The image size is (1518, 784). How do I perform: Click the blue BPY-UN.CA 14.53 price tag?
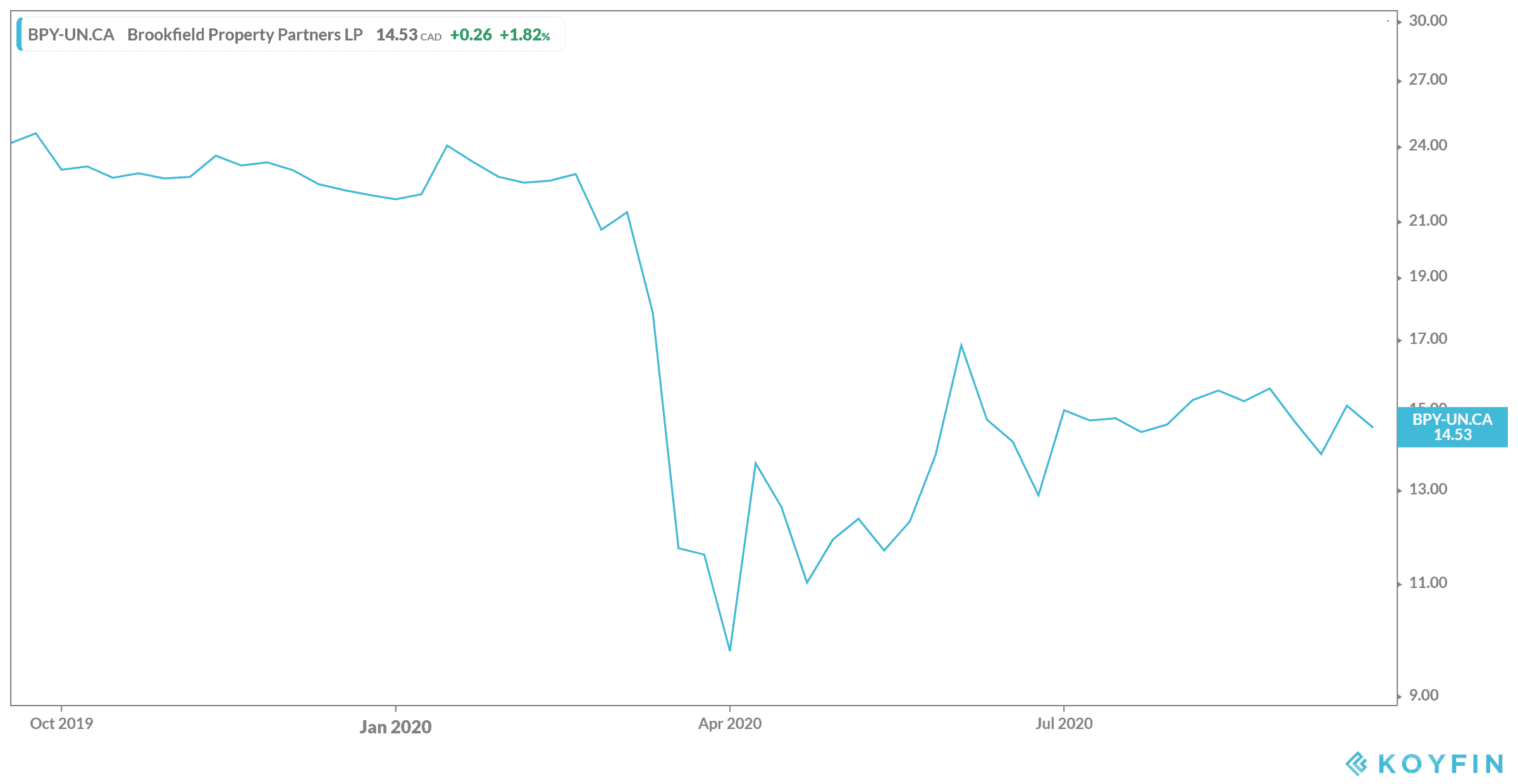tap(1452, 427)
